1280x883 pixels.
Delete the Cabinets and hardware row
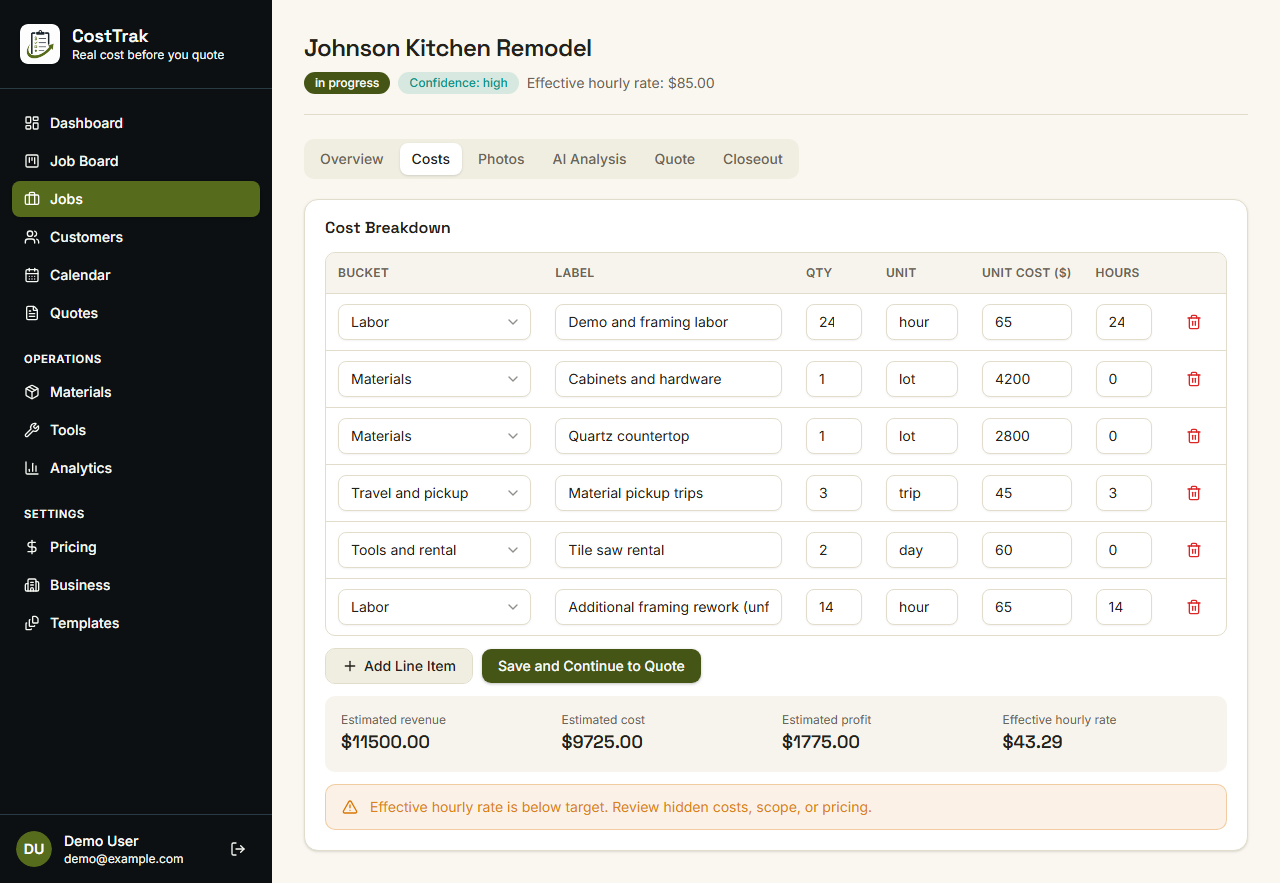coord(1193,379)
